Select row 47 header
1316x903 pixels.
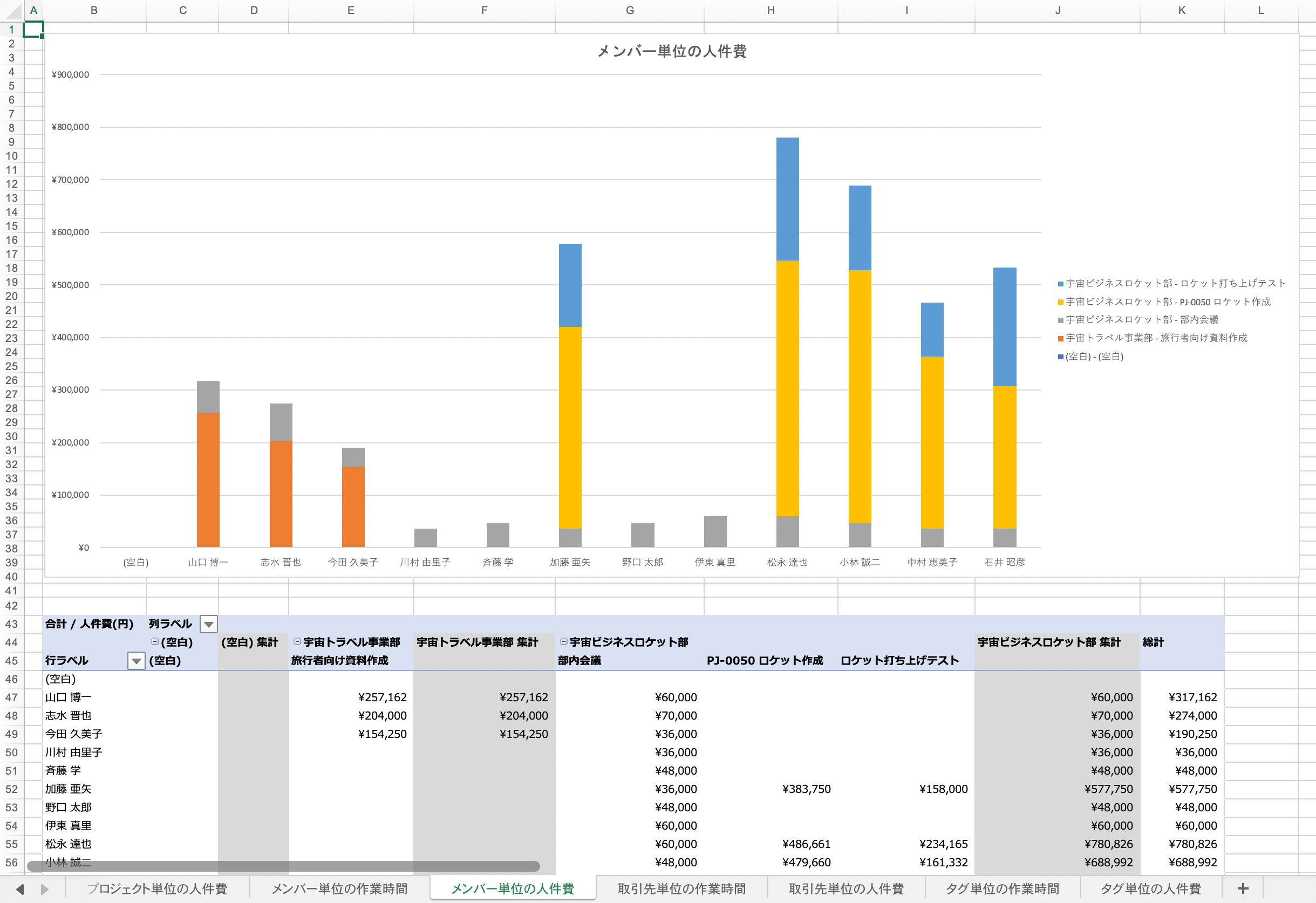click(11, 697)
